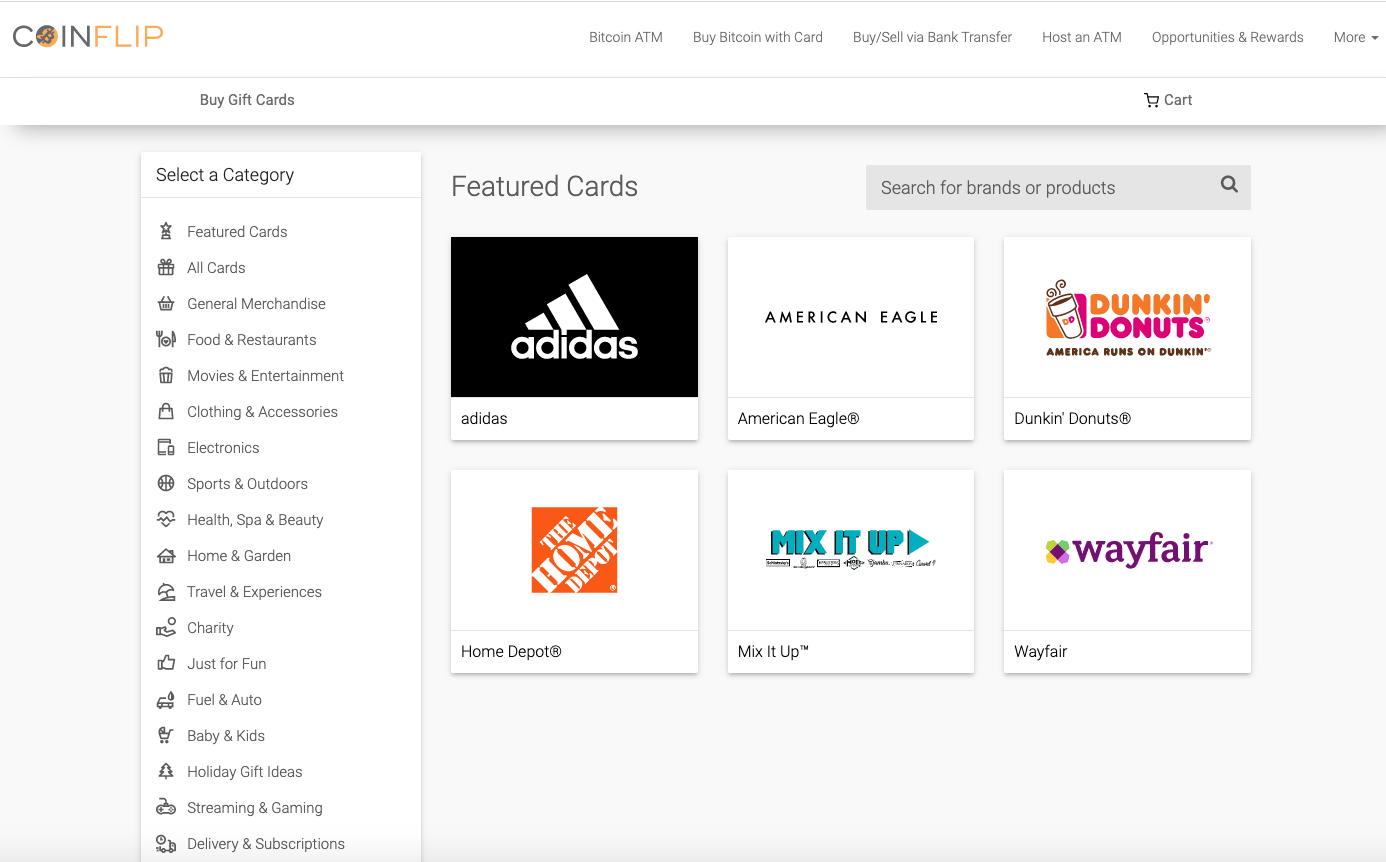This screenshot has width=1386, height=862.
Task: Click the Charity hand icon
Action: point(166,627)
